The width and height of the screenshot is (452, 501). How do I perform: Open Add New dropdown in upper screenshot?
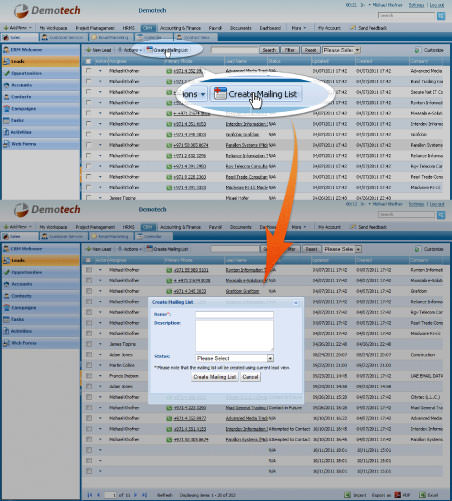pyautogui.click(x=17, y=28)
